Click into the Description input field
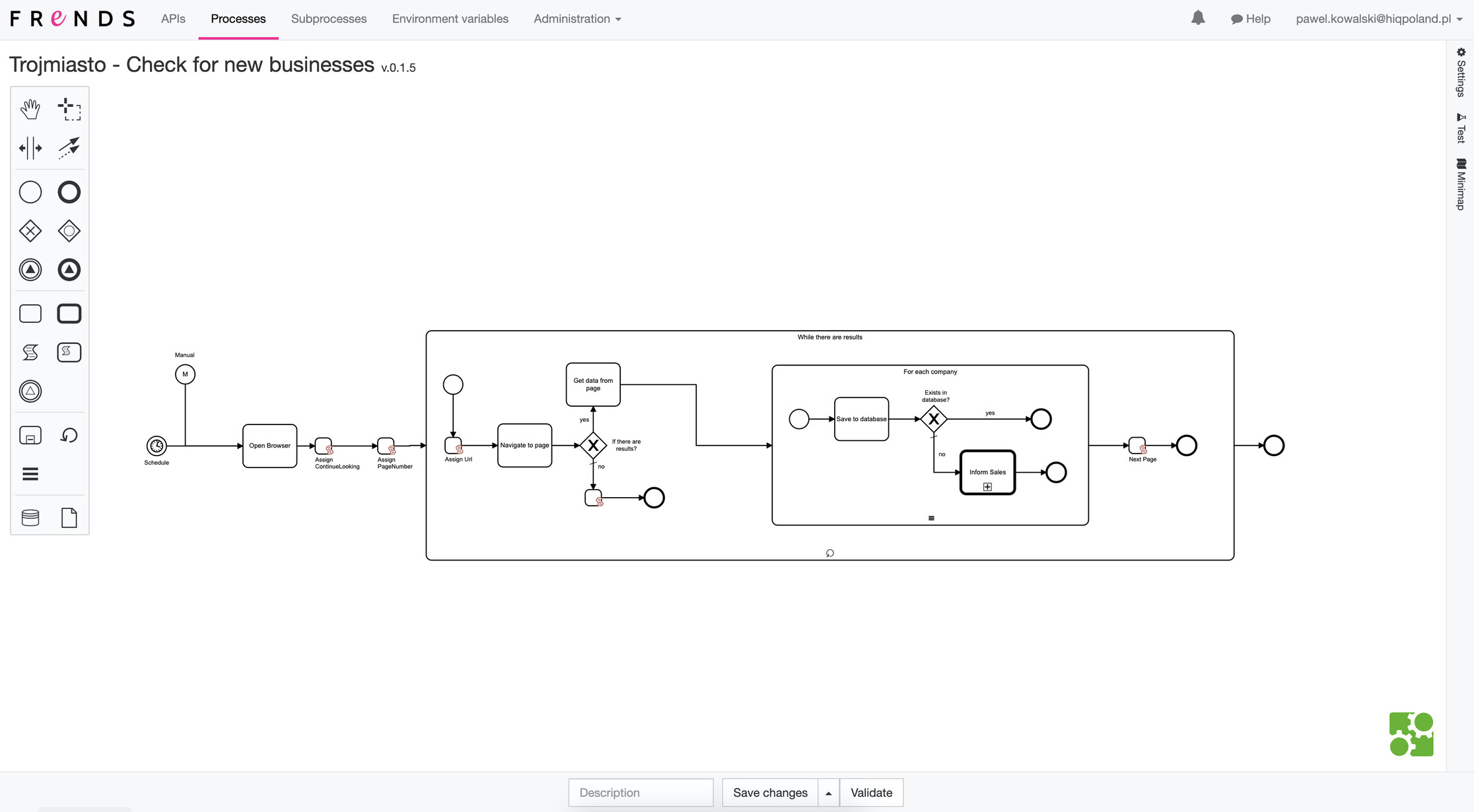The height and width of the screenshot is (812, 1474). pos(641,793)
